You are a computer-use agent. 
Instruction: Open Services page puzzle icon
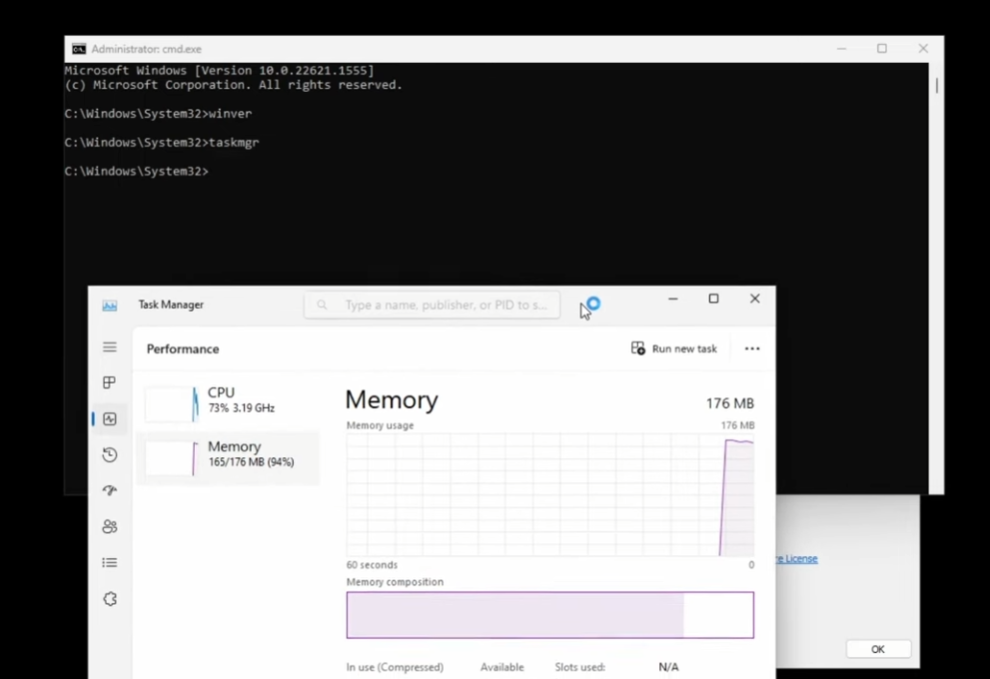click(110, 599)
